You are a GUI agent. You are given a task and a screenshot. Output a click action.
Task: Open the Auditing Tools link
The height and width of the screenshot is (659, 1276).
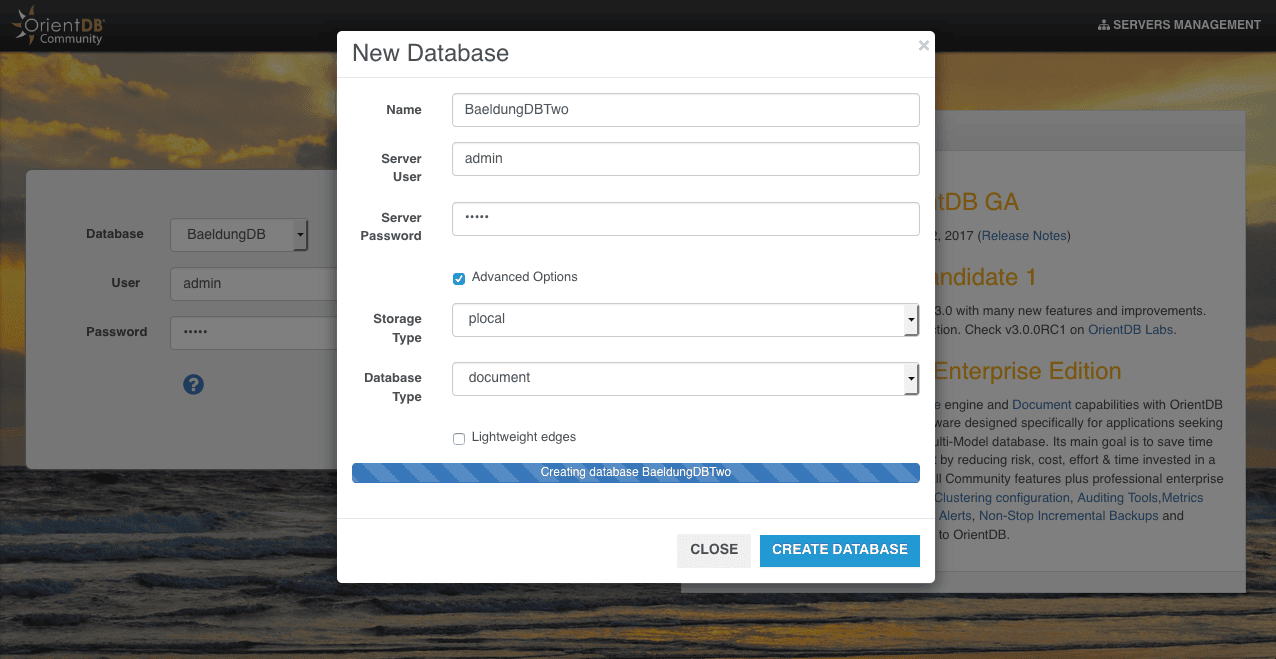coord(1116,498)
